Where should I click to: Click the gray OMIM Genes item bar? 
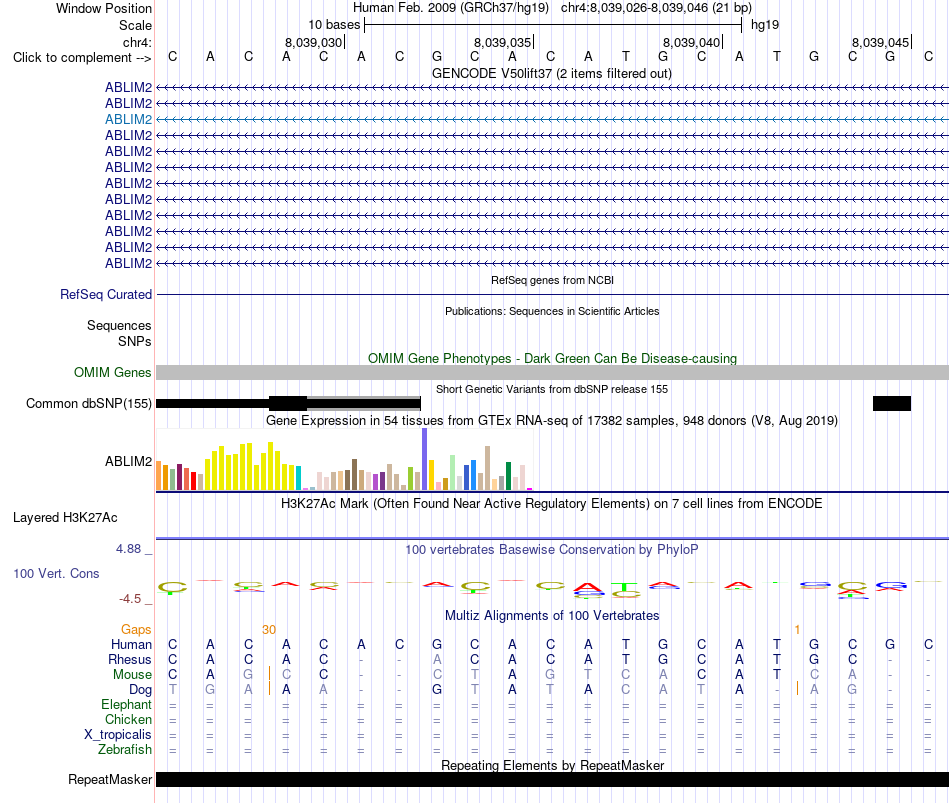[x=552, y=373]
